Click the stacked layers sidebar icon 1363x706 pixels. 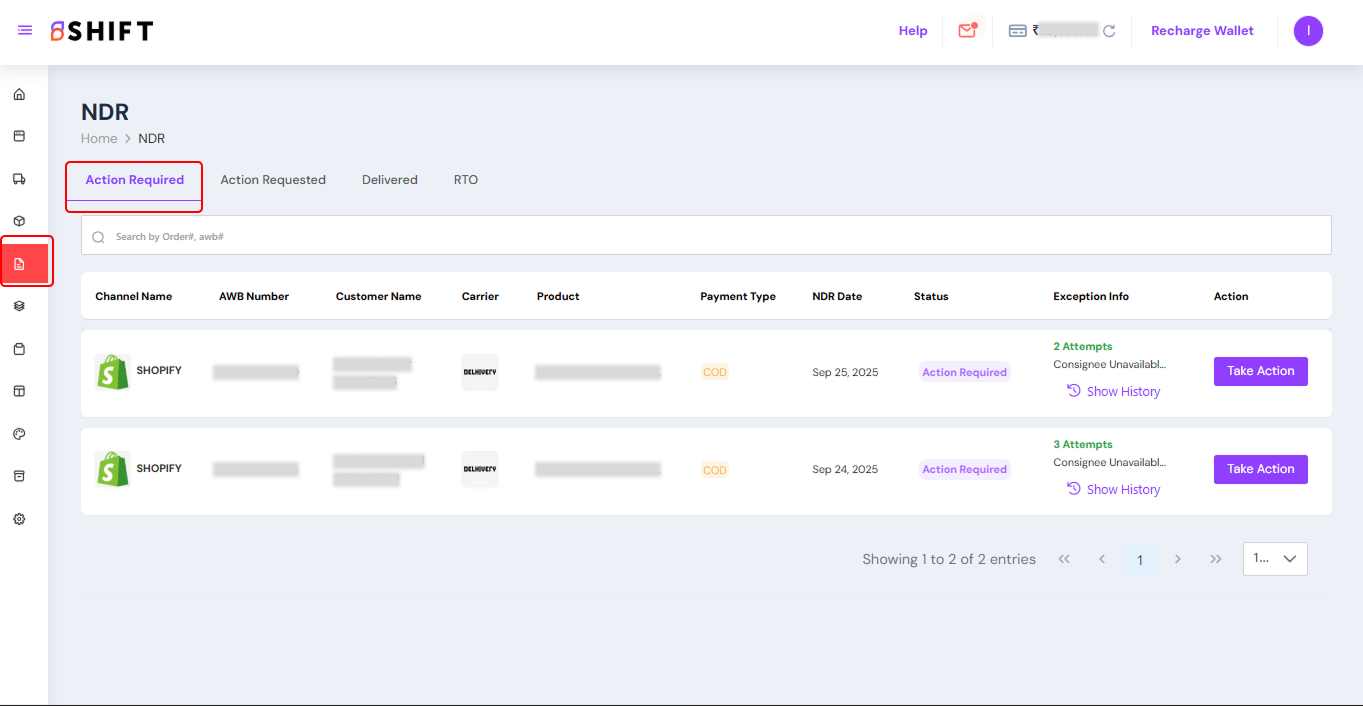pos(19,306)
